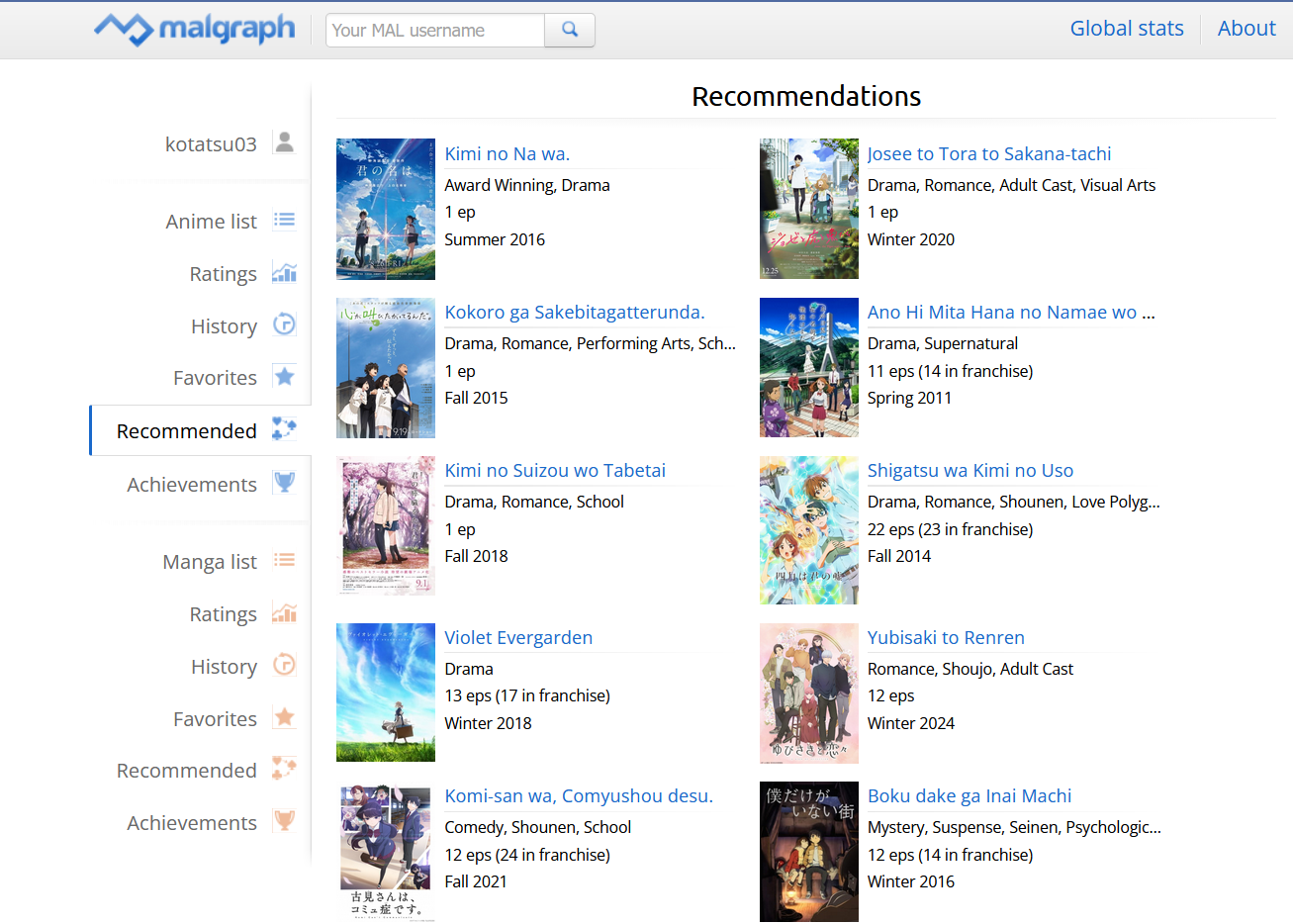Click the Komi-san wa, Comyushou desu. cover image
The width and height of the screenshot is (1293, 924).
tap(386, 852)
